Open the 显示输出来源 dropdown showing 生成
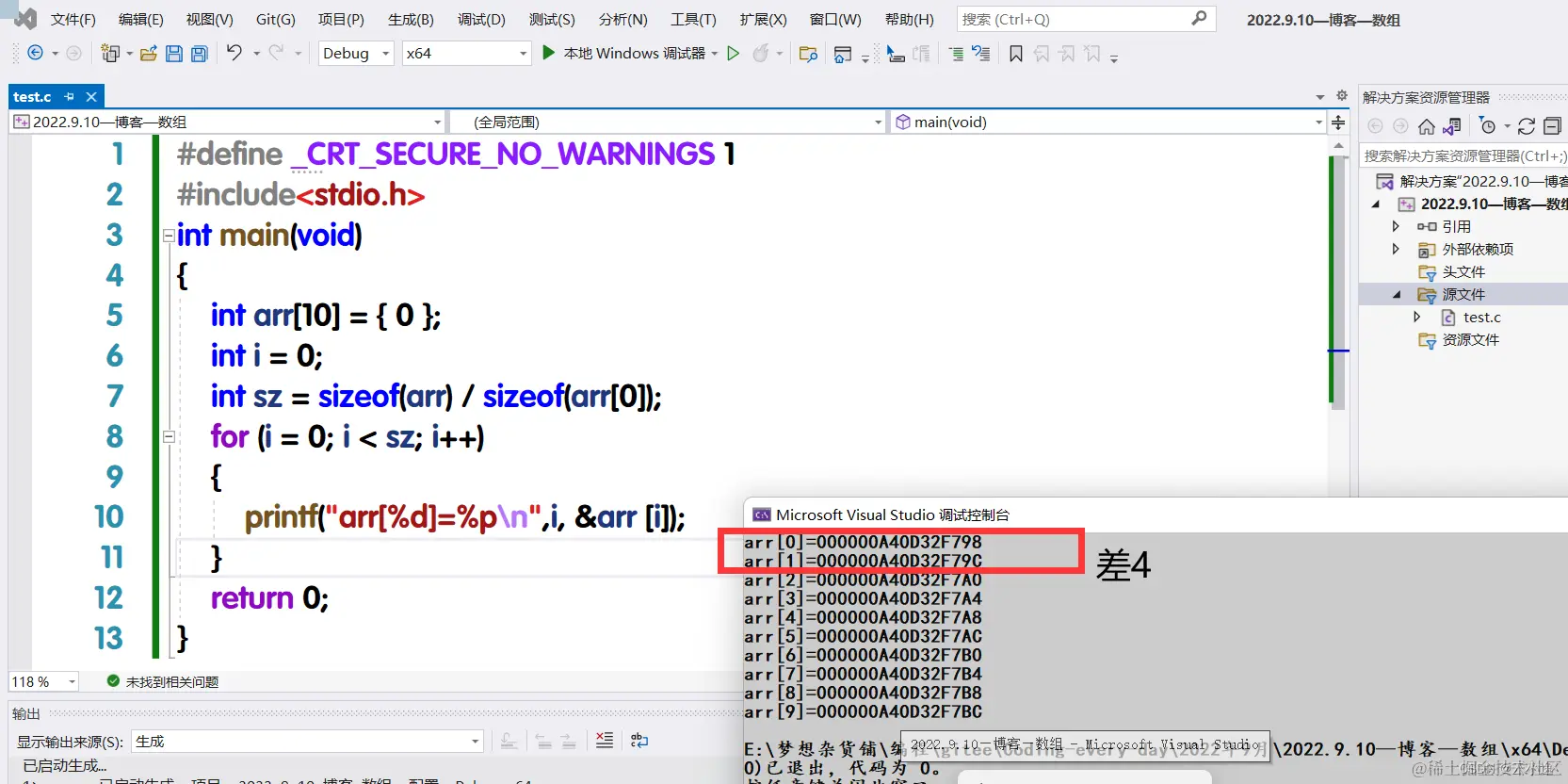 click(307, 742)
